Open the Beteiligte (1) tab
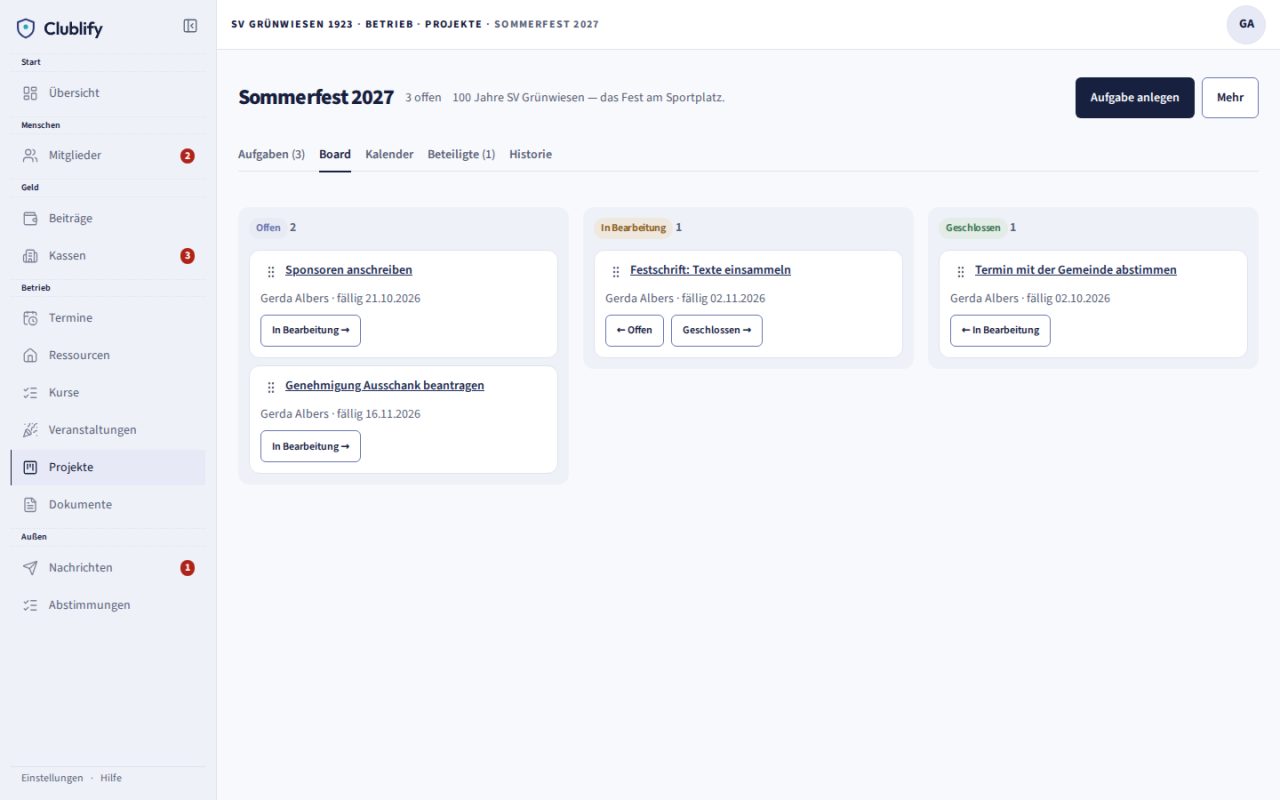Screen dimensions: 1280x800 [461, 155]
